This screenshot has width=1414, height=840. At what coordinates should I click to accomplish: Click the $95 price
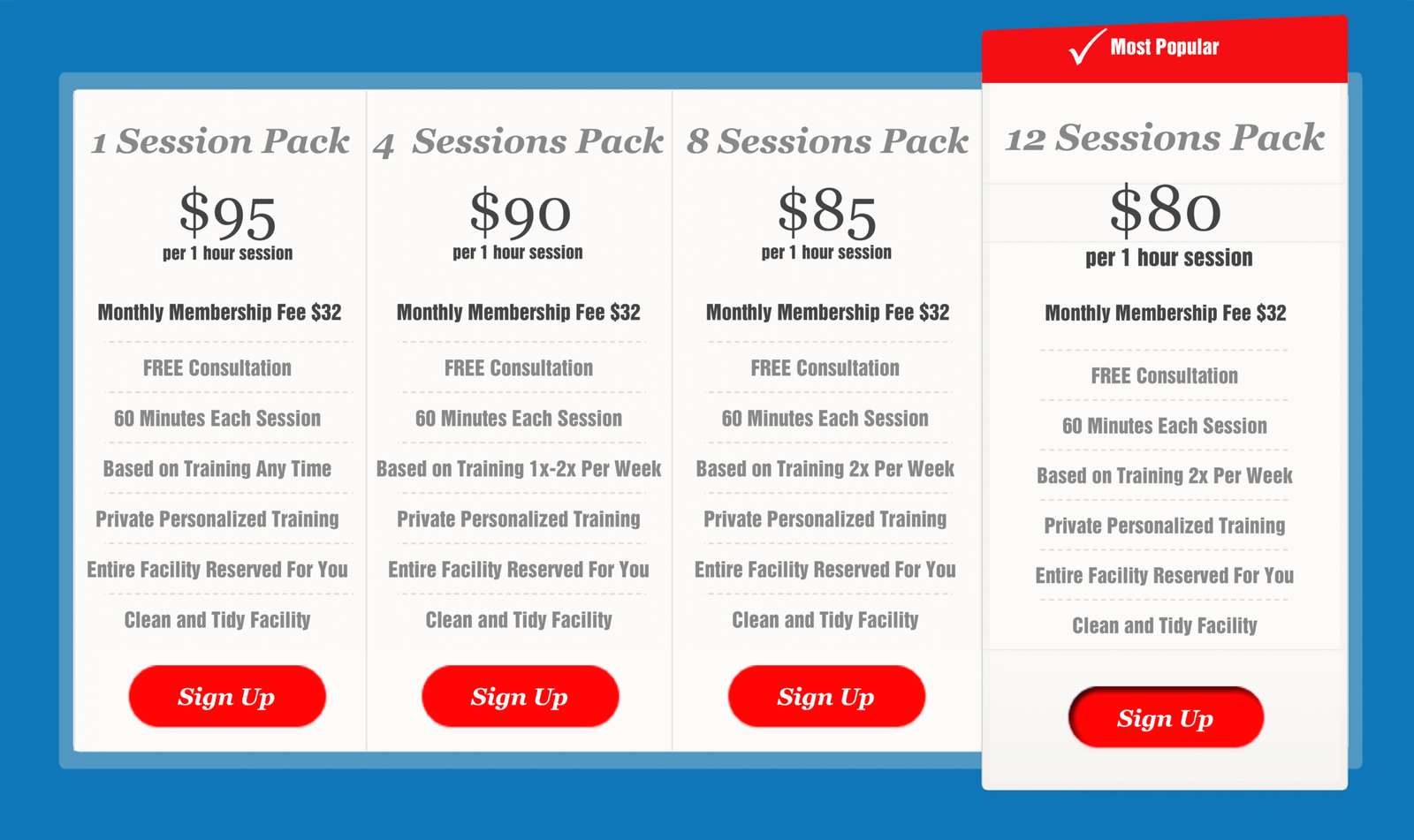point(228,215)
